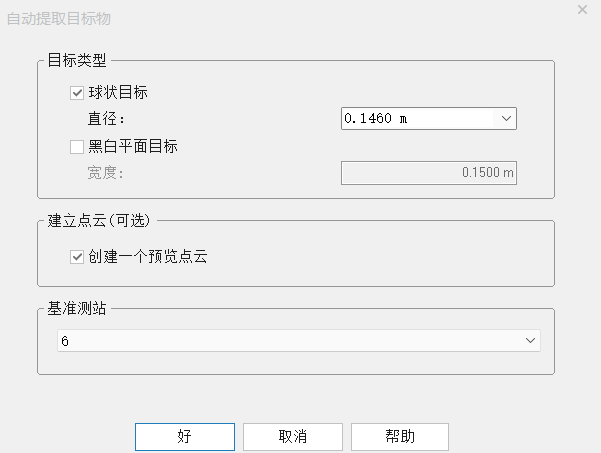Uncheck the 球状目标 checkbox
This screenshot has width=601, height=453.
click(77, 93)
